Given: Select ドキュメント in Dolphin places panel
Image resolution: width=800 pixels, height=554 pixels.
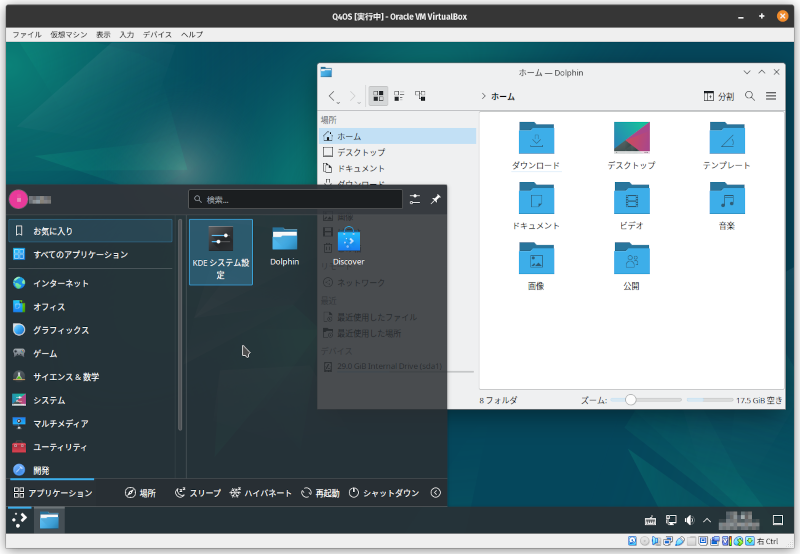Looking at the screenshot, I should point(398,168).
